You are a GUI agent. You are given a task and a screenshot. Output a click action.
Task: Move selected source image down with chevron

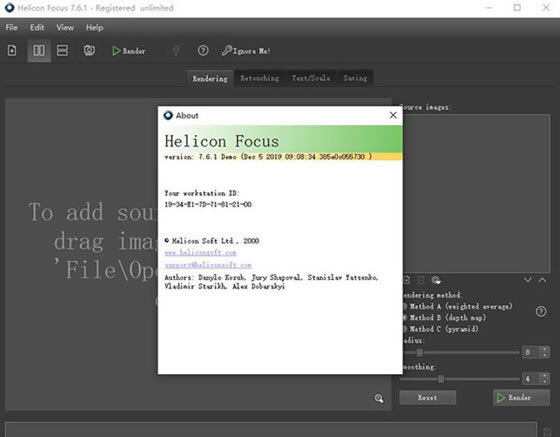(x=528, y=280)
